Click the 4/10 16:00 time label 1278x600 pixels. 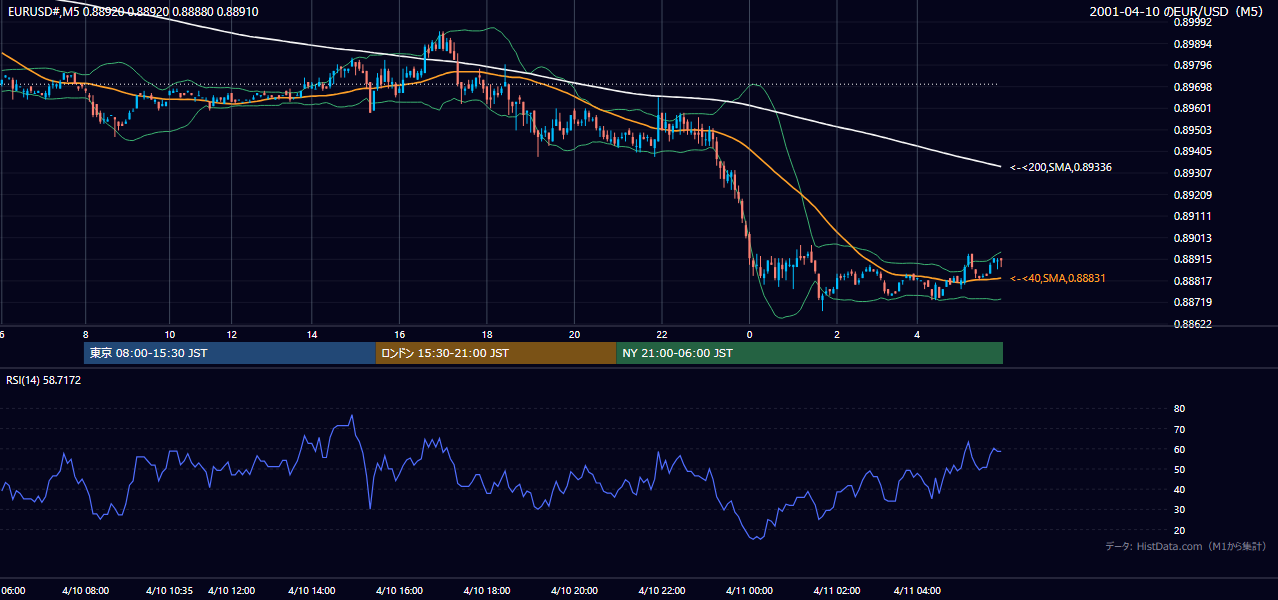coord(399,590)
